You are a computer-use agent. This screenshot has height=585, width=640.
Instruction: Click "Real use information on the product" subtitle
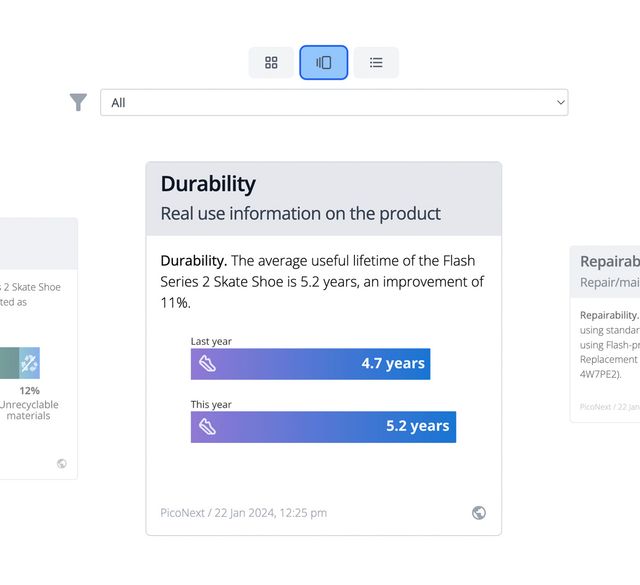[x=300, y=213]
